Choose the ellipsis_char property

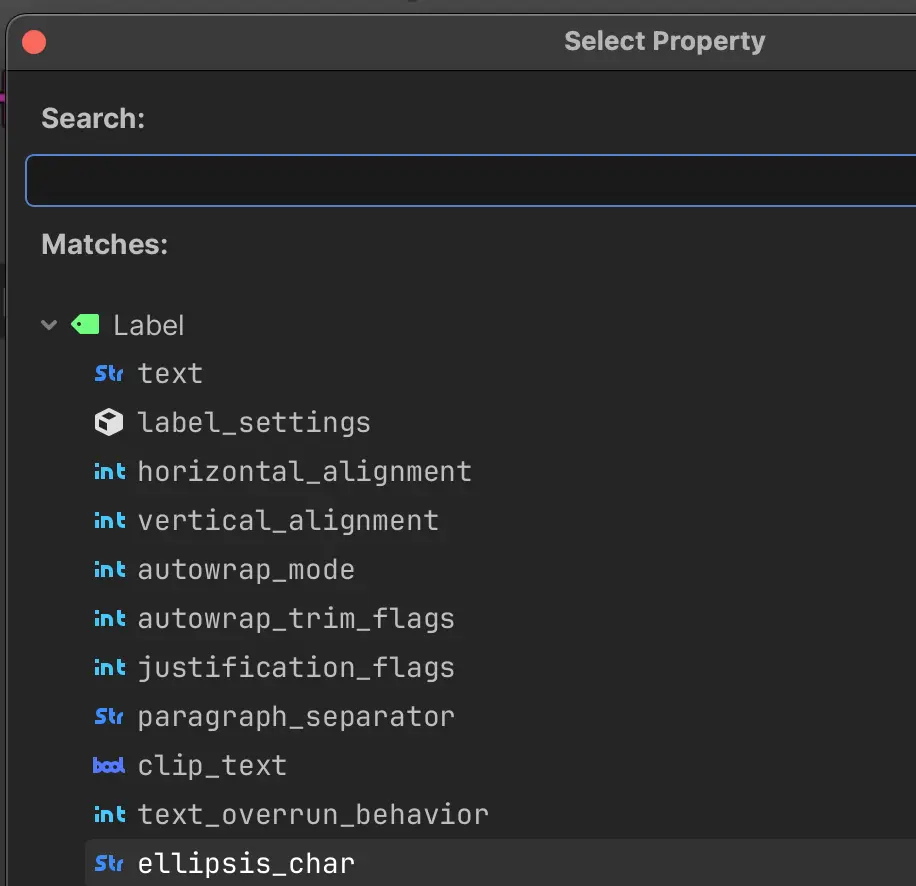coord(246,863)
